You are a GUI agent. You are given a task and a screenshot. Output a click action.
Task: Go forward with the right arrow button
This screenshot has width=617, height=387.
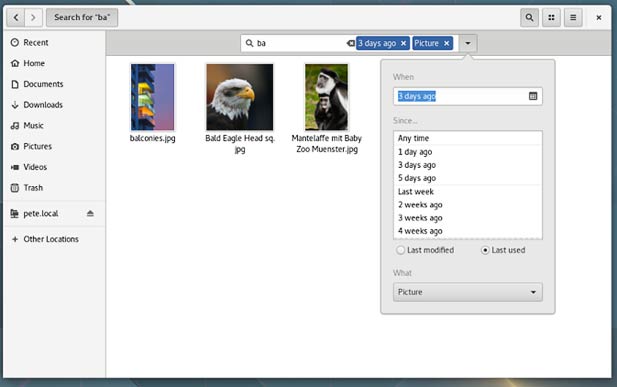pos(33,17)
